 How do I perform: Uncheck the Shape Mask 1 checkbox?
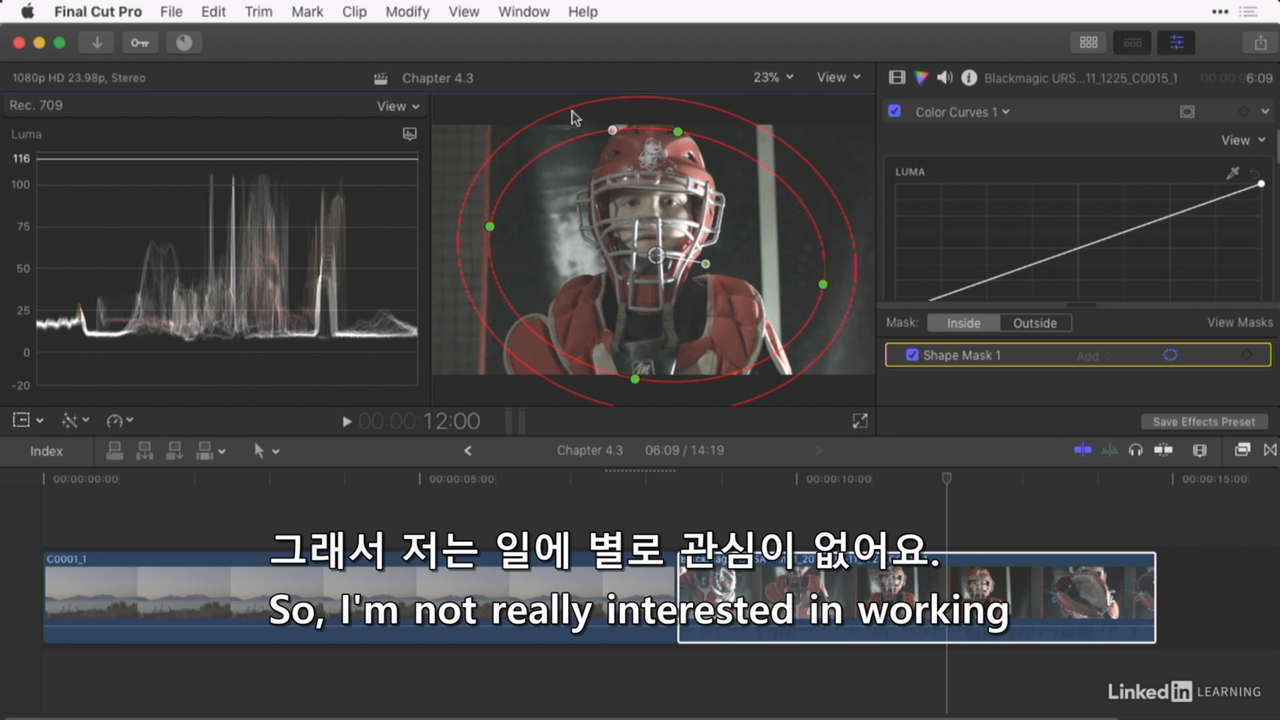(912, 355)
